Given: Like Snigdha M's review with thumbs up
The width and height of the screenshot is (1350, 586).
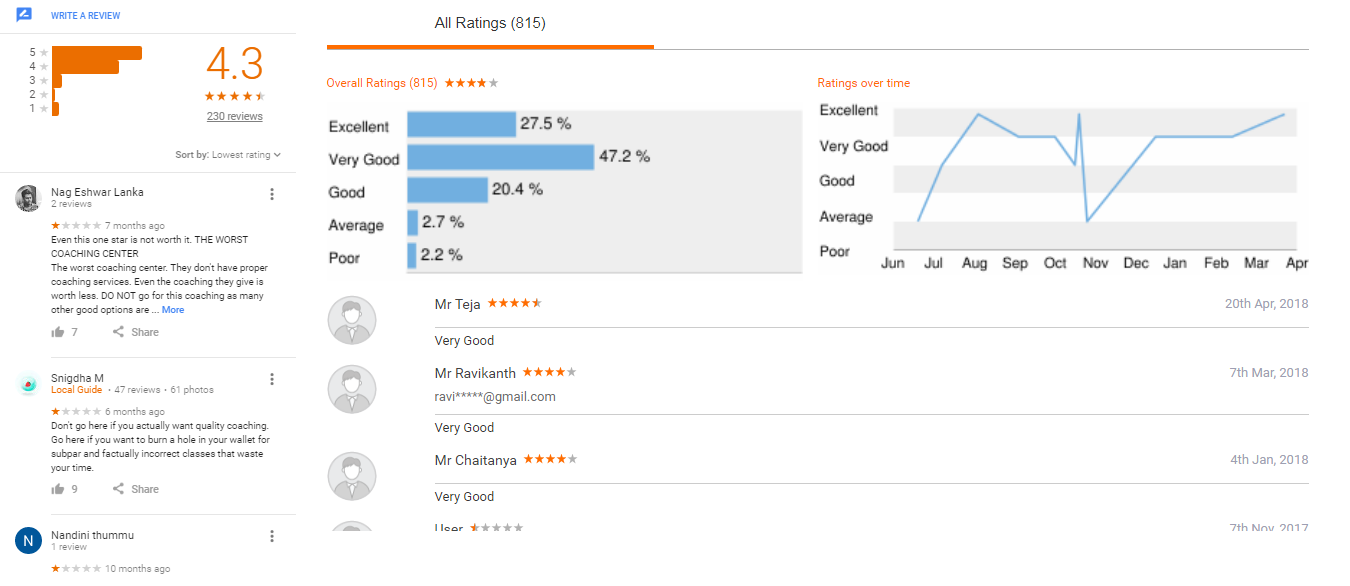Looking at the screenshot, I should click(58, 489).
